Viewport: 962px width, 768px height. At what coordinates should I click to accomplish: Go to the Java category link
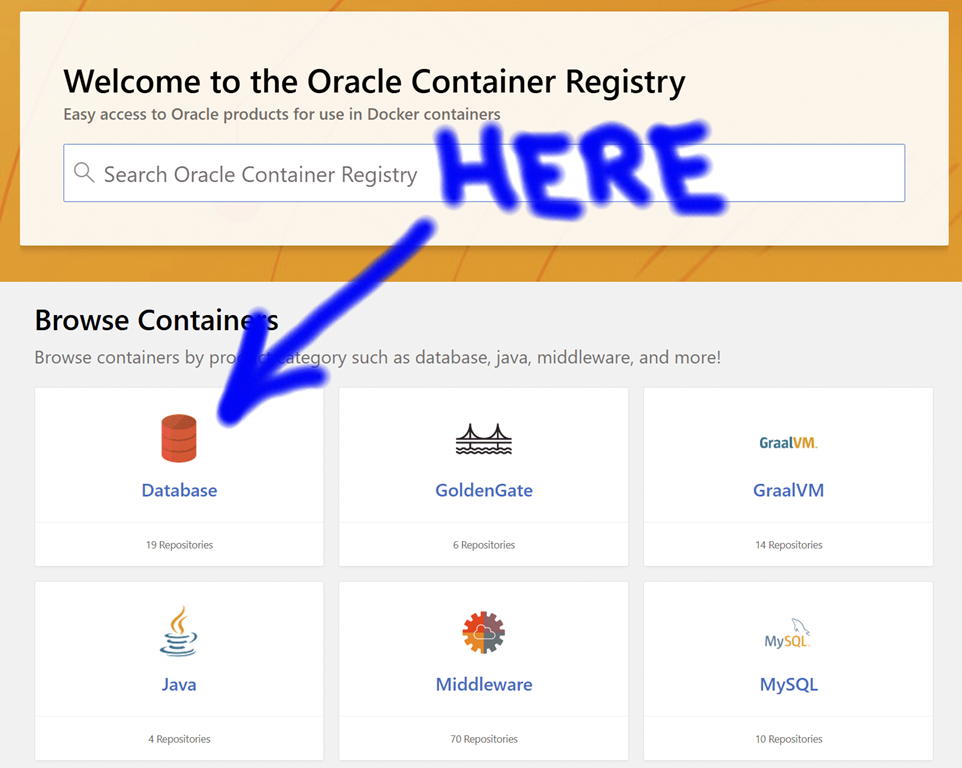click(179, 684)
